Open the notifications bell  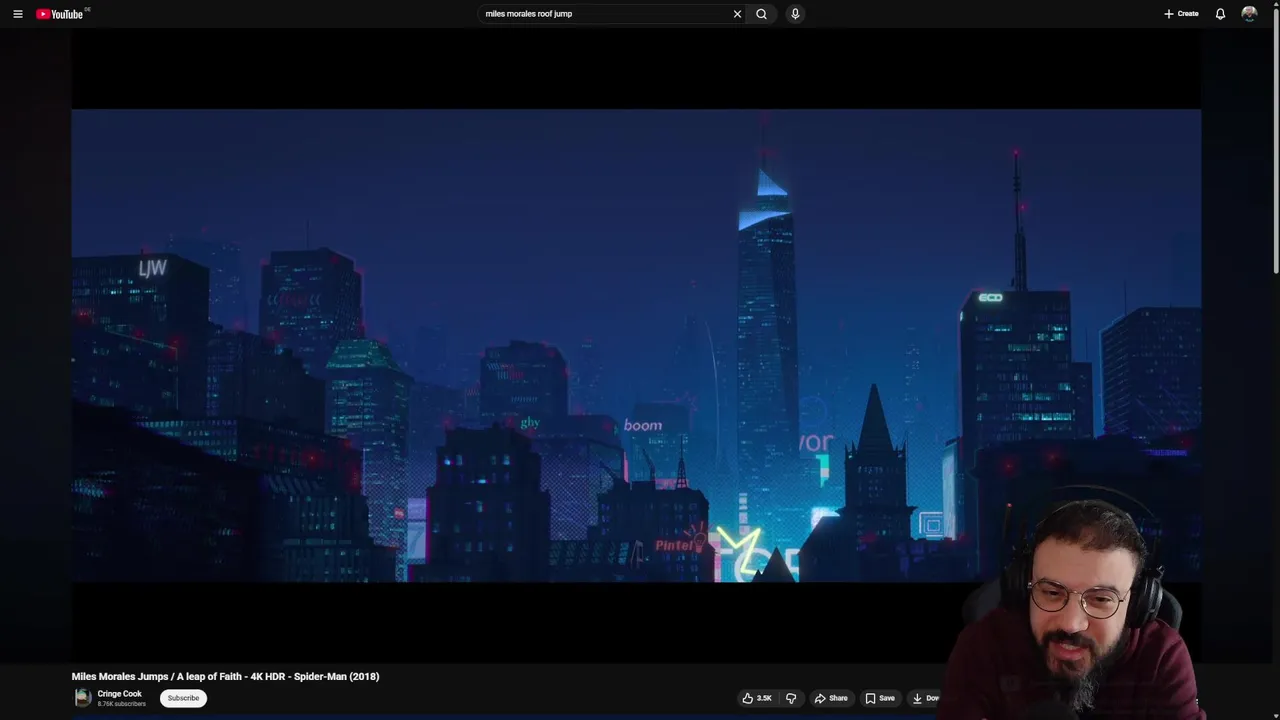click(x=1220, y=14)
